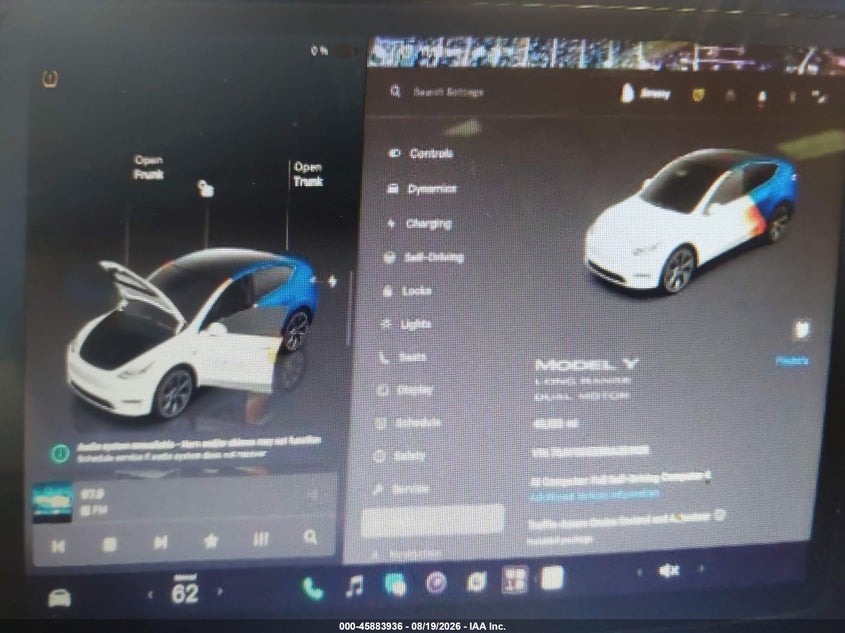Open the driver profile selector
The image size is (845, 633).
coord(646,94)
